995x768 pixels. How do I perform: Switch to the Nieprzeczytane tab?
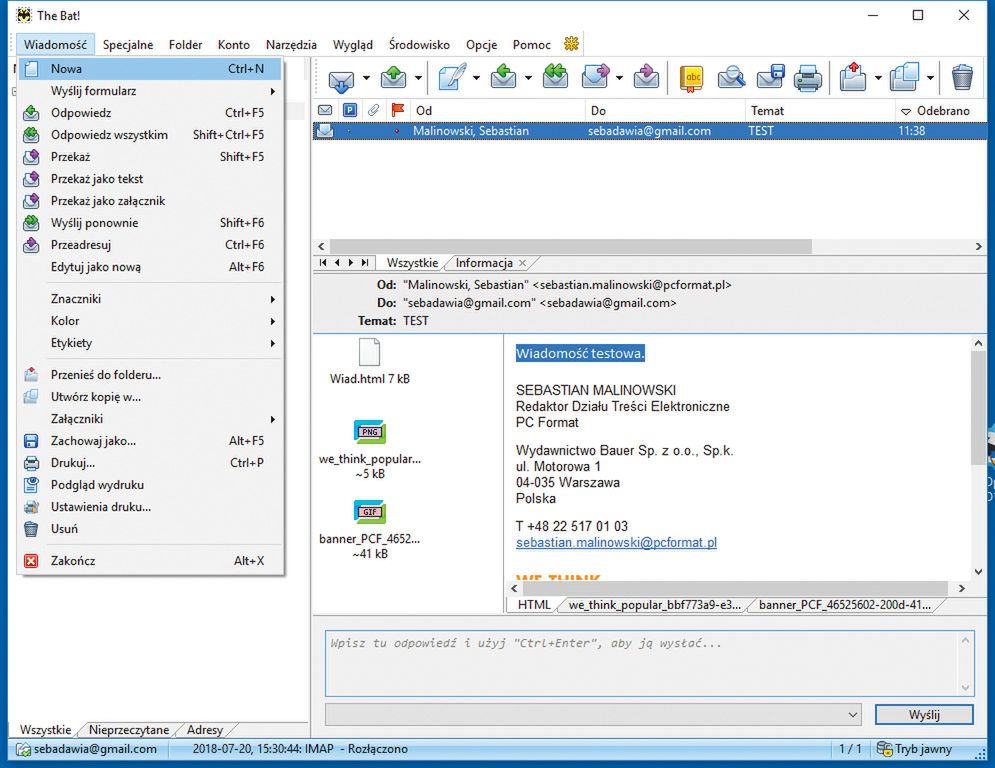coord(130,730)
